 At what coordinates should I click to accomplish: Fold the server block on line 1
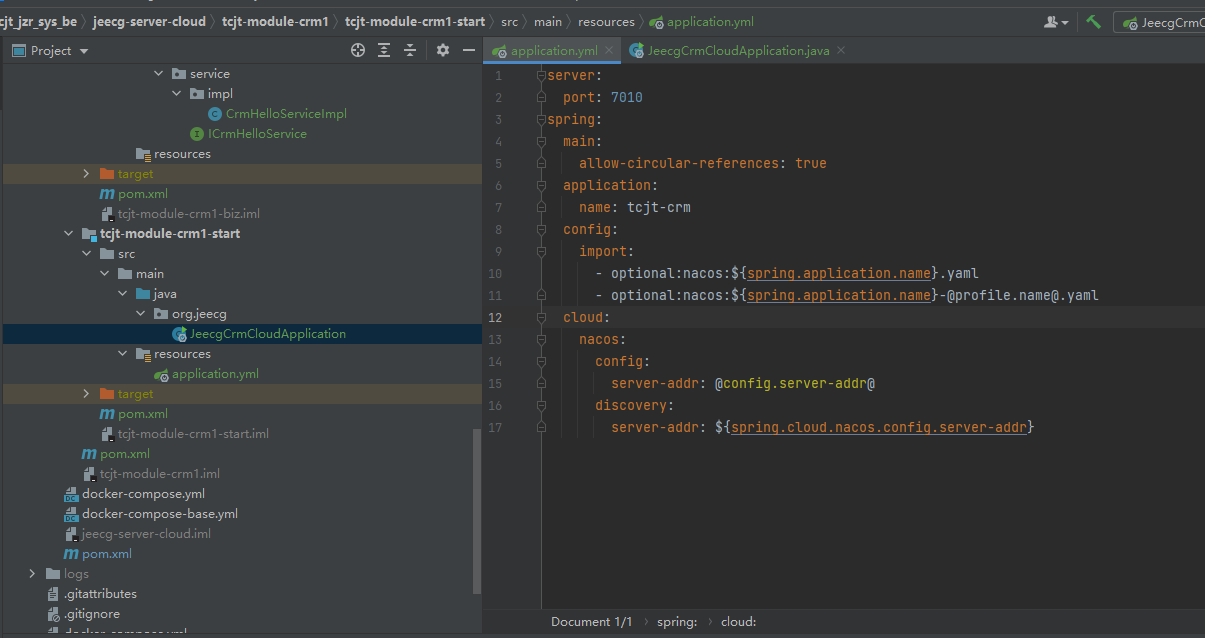coord(540,75)
